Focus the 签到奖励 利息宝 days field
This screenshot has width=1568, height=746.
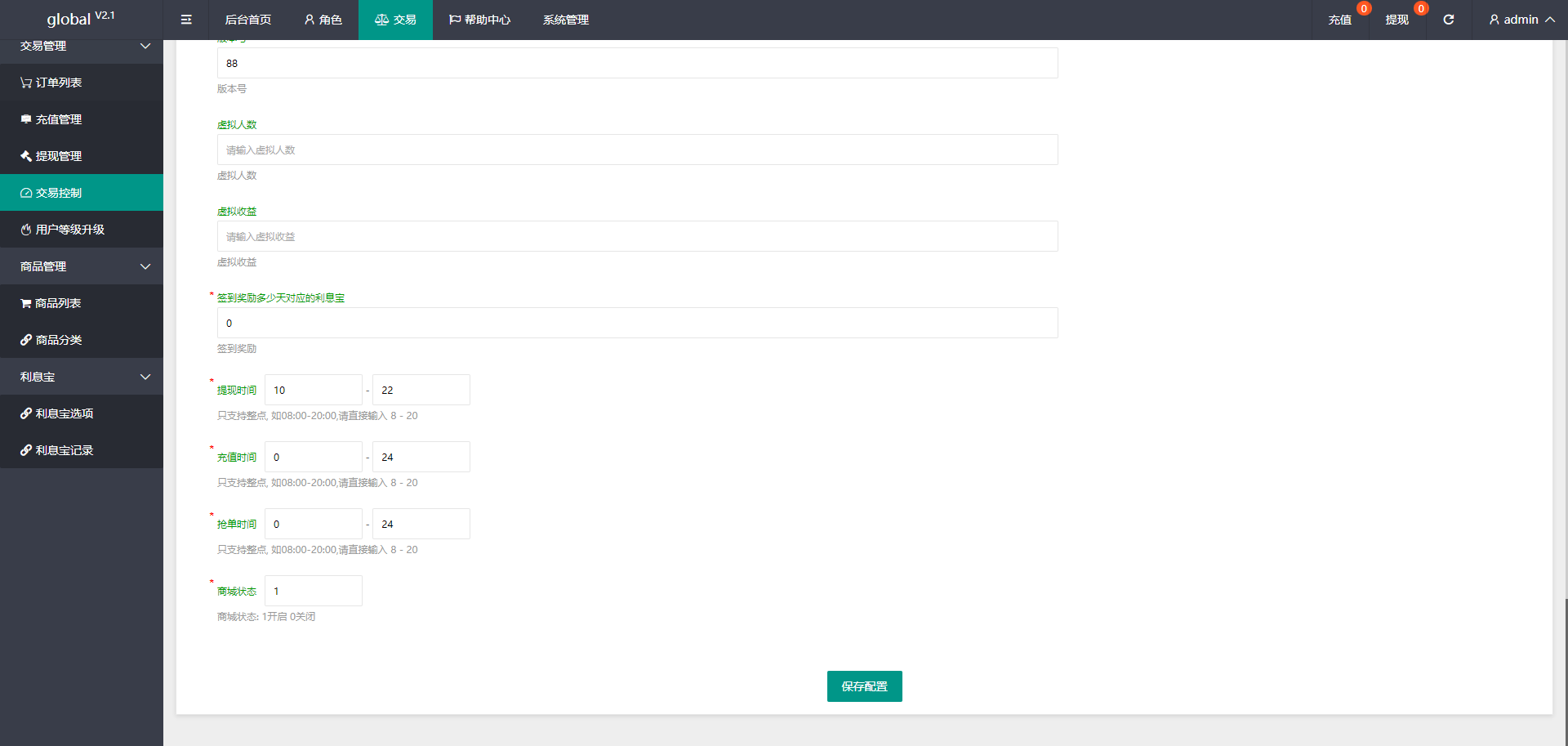(638, 323)
